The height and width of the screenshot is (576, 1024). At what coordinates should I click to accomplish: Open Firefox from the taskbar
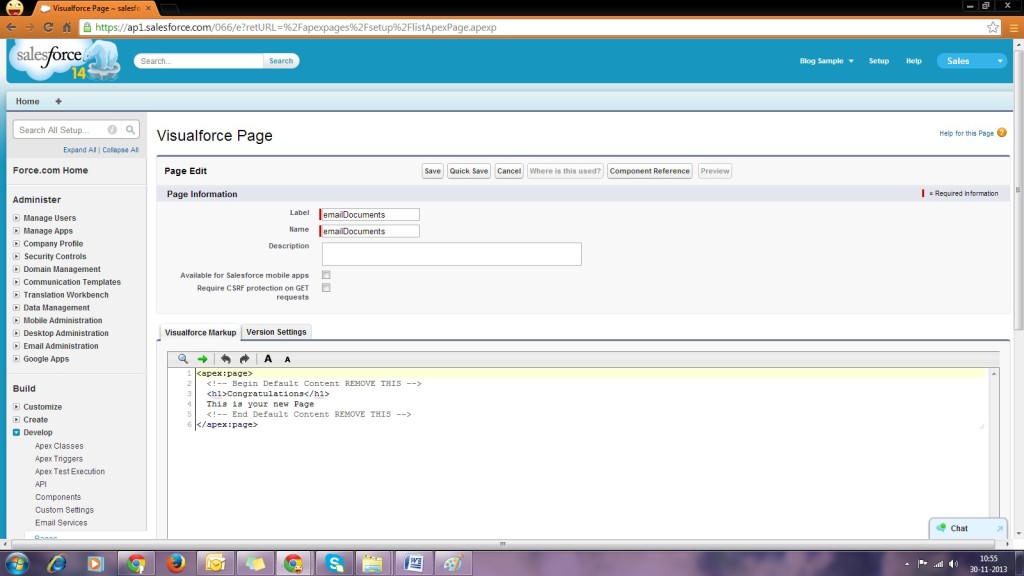(x=176, y=563)
